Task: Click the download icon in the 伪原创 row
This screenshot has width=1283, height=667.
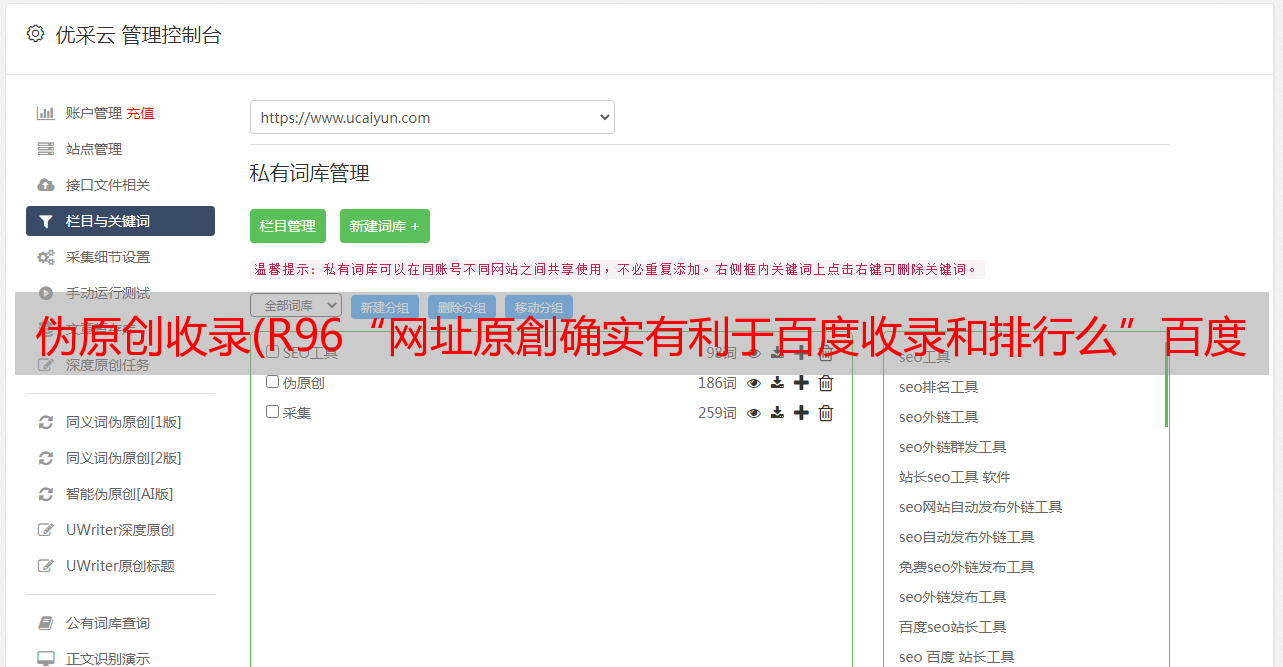Action: point(777,383)
